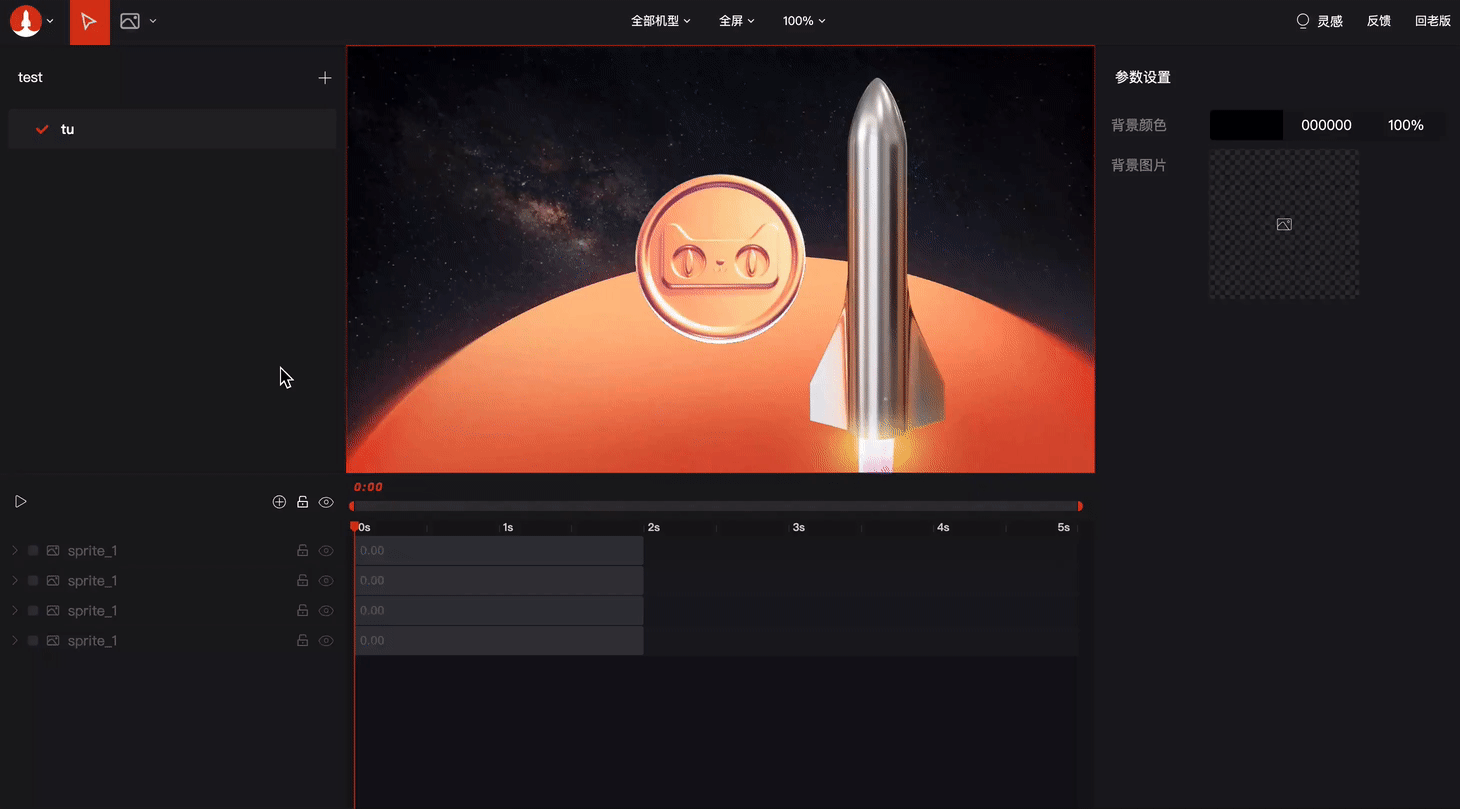1460x809 pixels.
Task: Click 反馈 feedback link
Action: tap(1379, 21)
